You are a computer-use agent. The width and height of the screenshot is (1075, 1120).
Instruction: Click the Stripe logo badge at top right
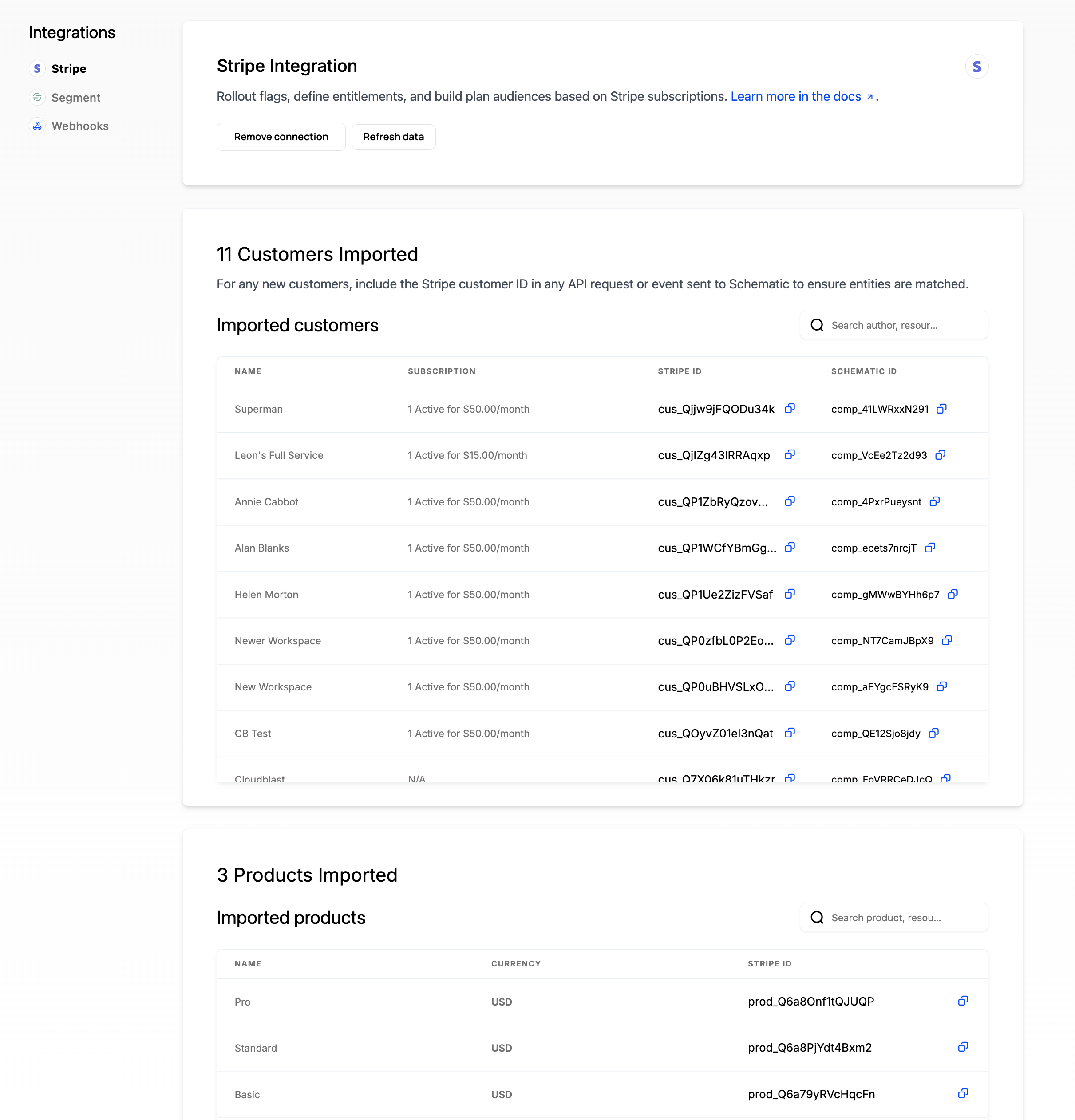pyautogui.click(x=977, y=66)
